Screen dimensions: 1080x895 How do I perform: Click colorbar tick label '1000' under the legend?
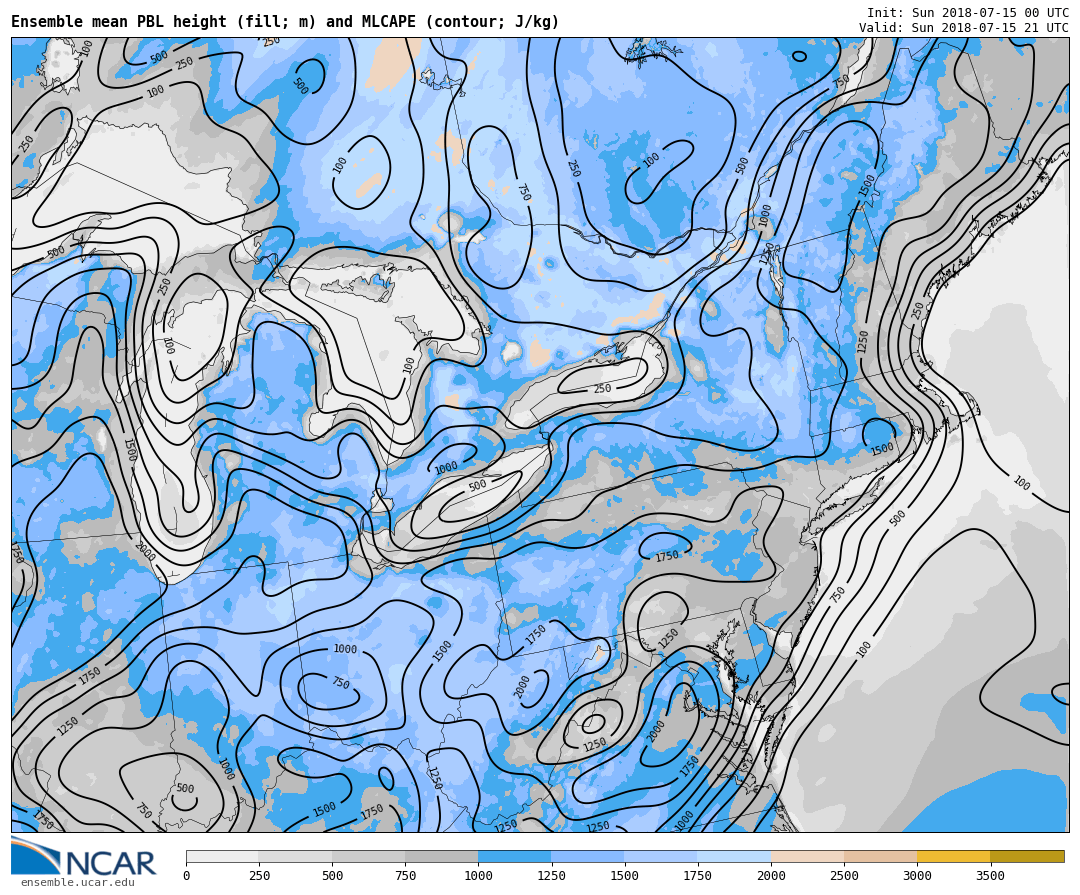478,876
